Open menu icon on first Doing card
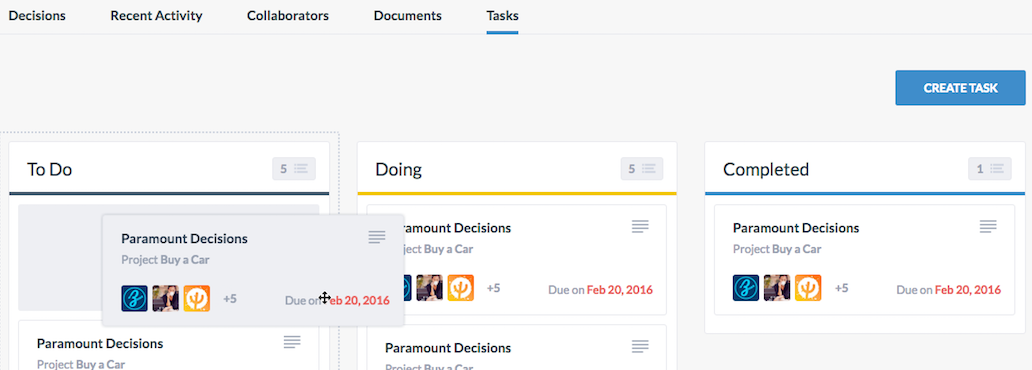 [640, 226]
